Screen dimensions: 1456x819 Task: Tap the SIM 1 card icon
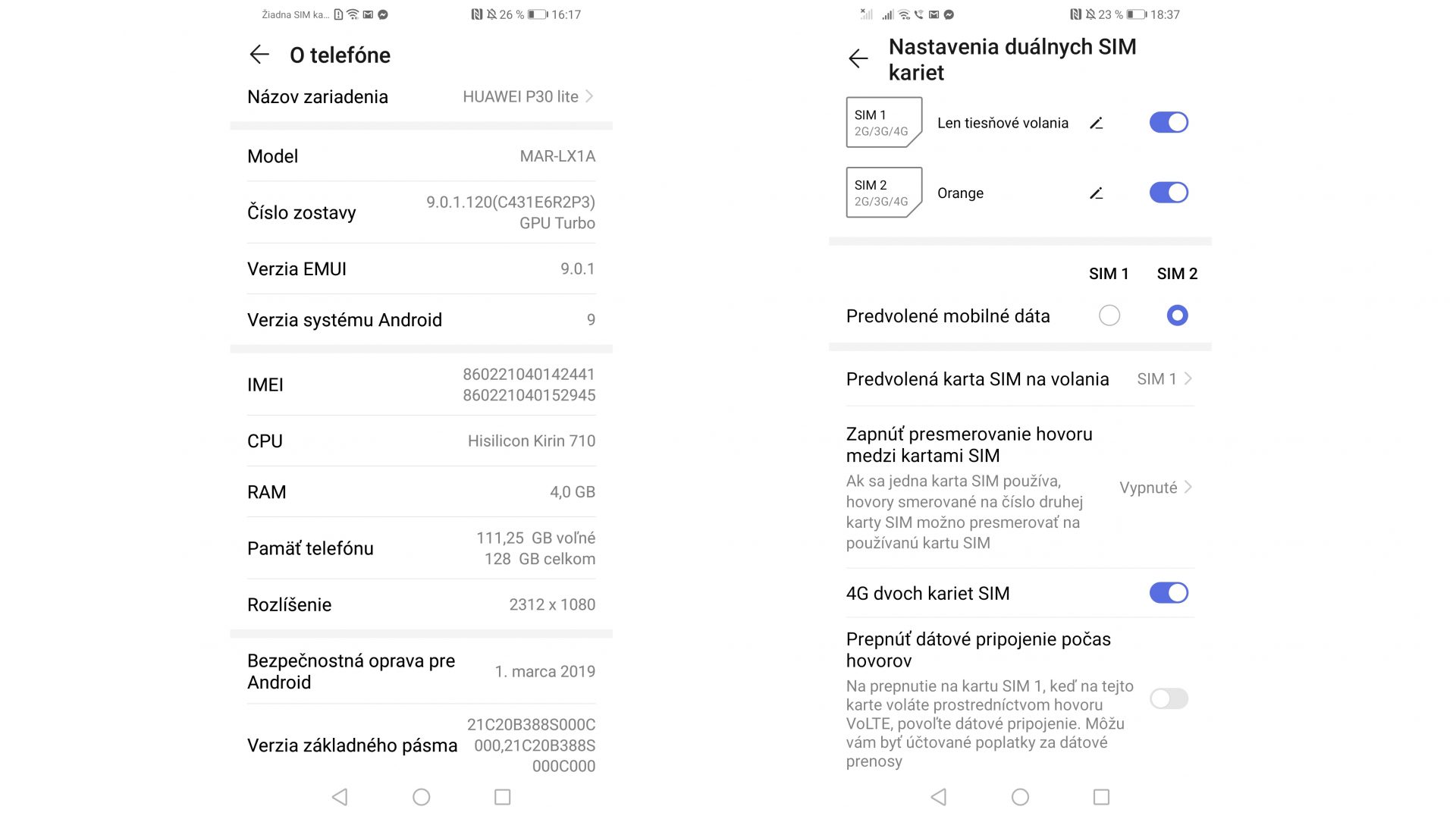(x=883, y=122)
